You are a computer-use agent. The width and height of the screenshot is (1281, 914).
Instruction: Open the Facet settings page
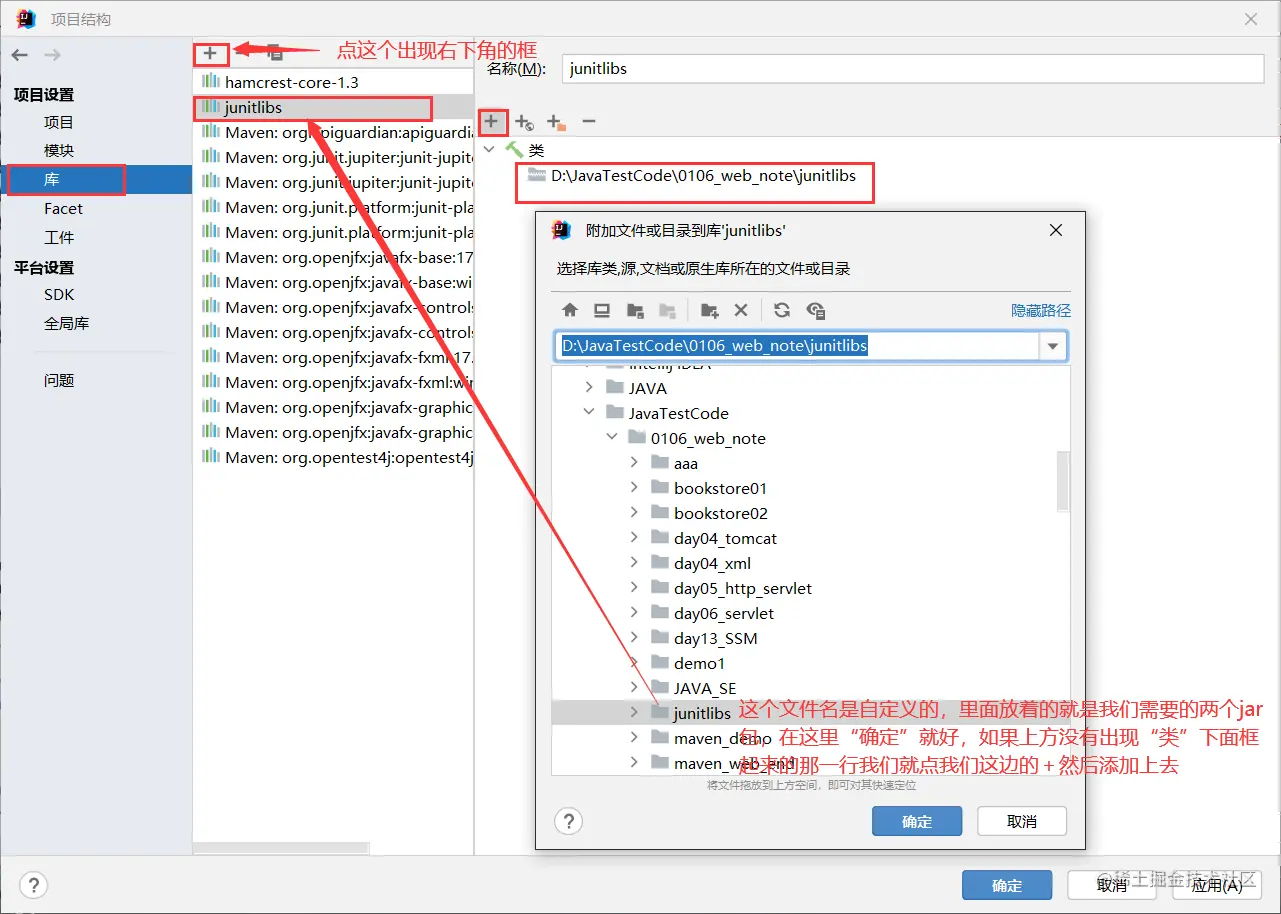click(63, 208)
